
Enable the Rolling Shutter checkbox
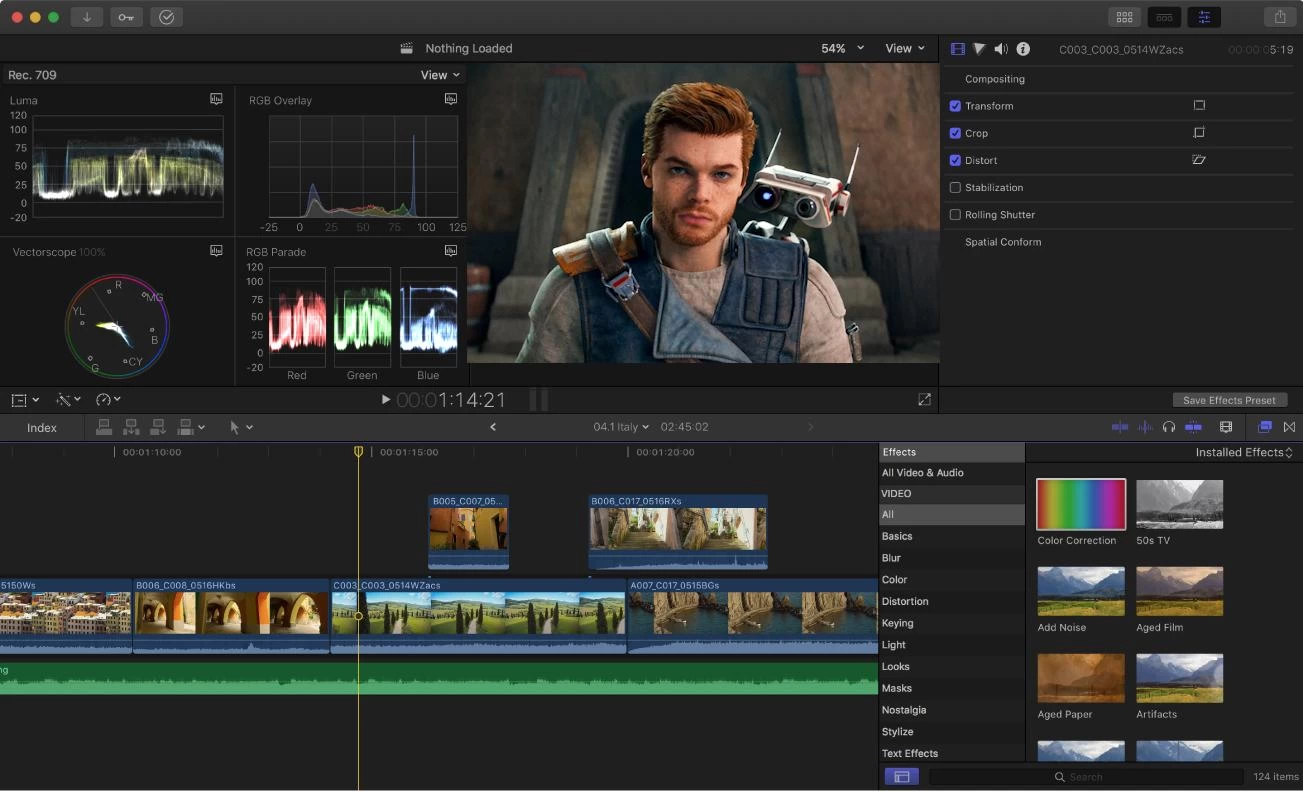pos(955,214)
